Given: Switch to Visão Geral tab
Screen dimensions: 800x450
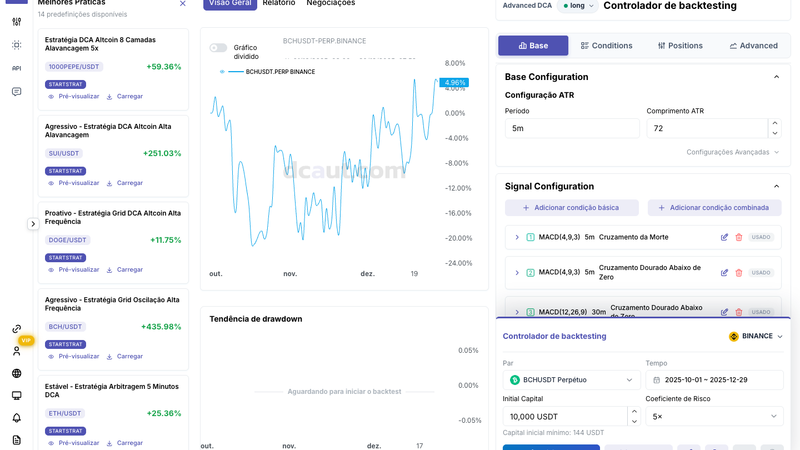Looking at the screenshot, I should pos(230,4).
